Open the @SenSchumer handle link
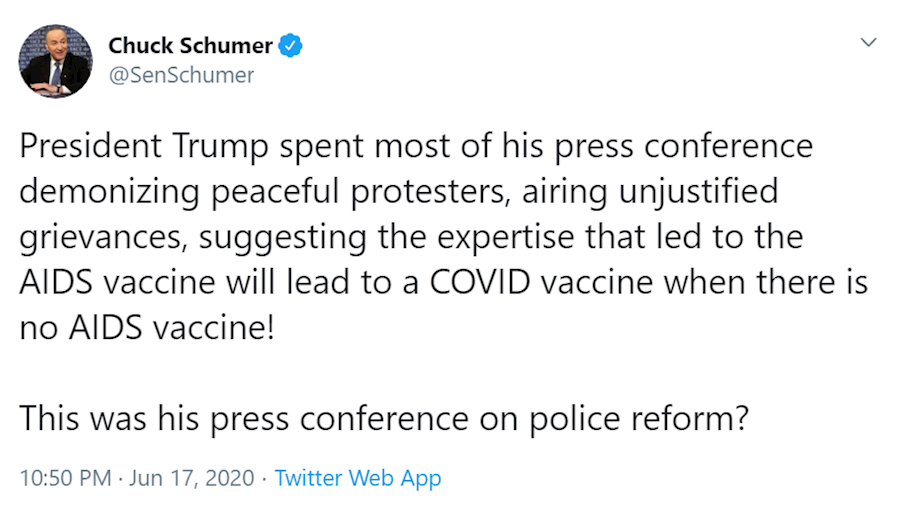The height and width of the screenshot is (520, 900). coord(181,75)
